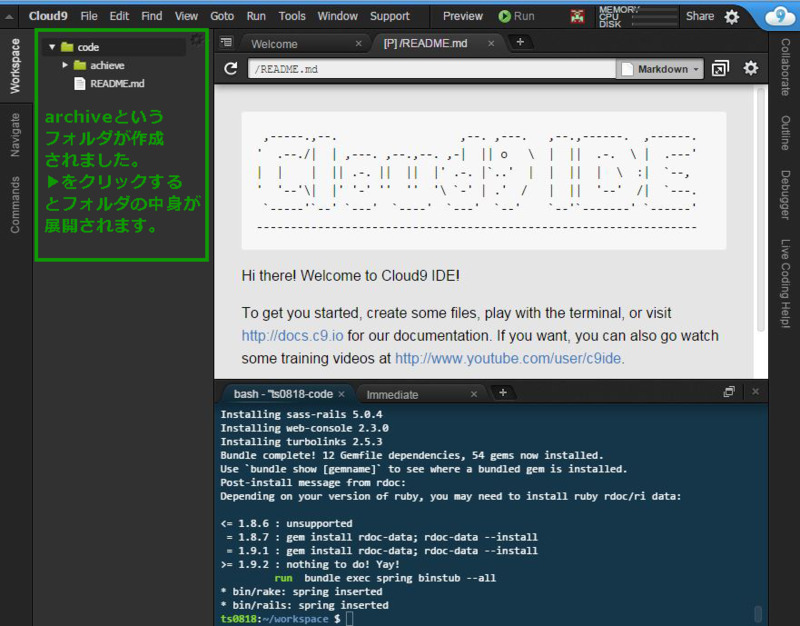Click the MEMORY CPU DISK stats meter
The image size is (800, 626).
coord(638,16)
